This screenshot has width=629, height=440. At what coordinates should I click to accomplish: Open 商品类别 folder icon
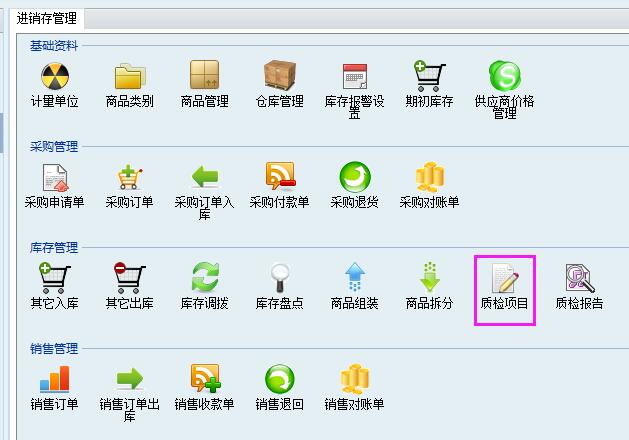click(x=130, y=76)
